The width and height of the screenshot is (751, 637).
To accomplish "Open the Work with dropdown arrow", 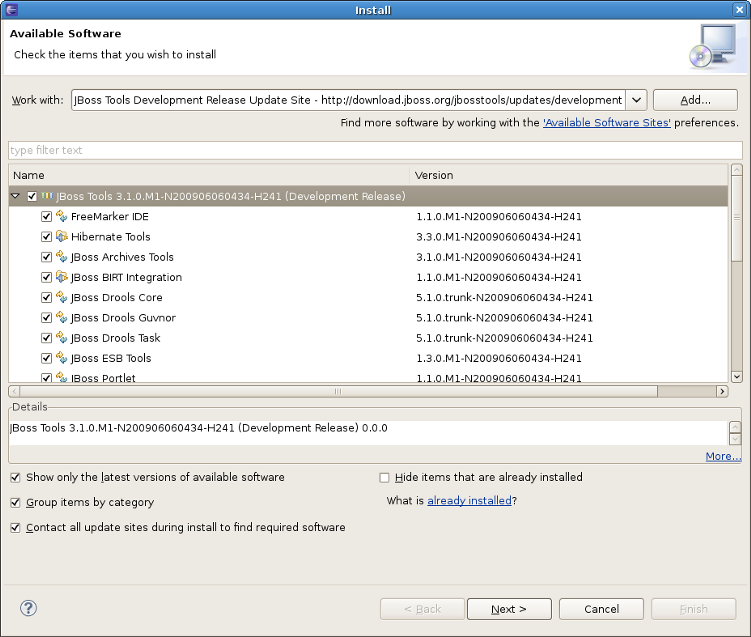I will click(x=636, y=100).
